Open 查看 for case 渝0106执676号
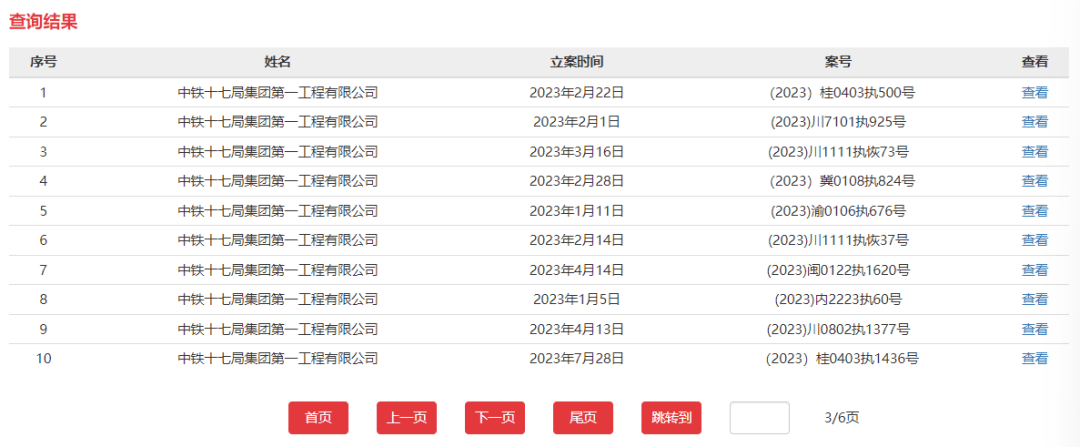The height and width of the screenshot is (447, 1080). (1034, 211)
